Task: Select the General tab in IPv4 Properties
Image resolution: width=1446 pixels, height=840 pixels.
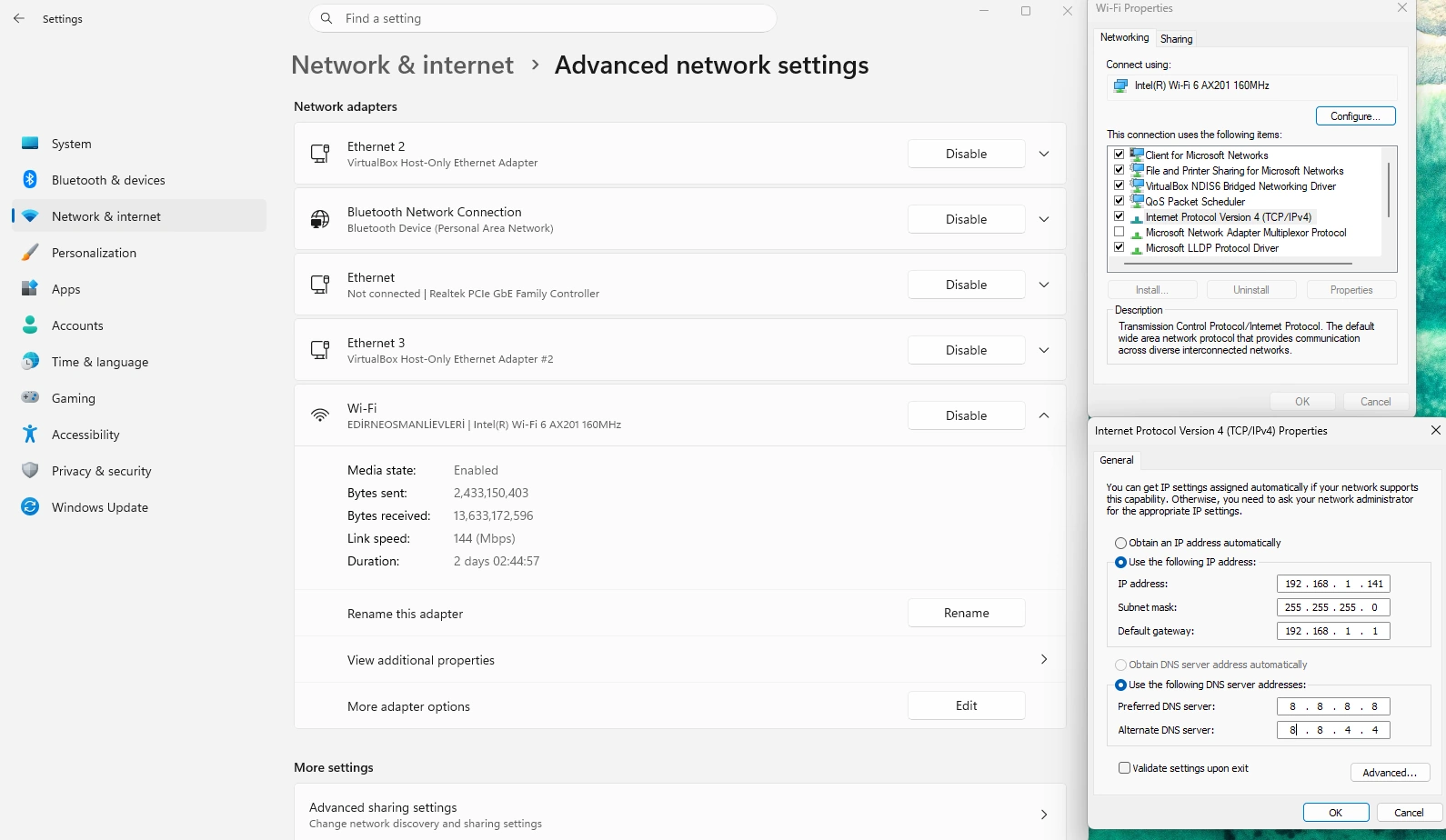Action: (x=1116, y=460)
